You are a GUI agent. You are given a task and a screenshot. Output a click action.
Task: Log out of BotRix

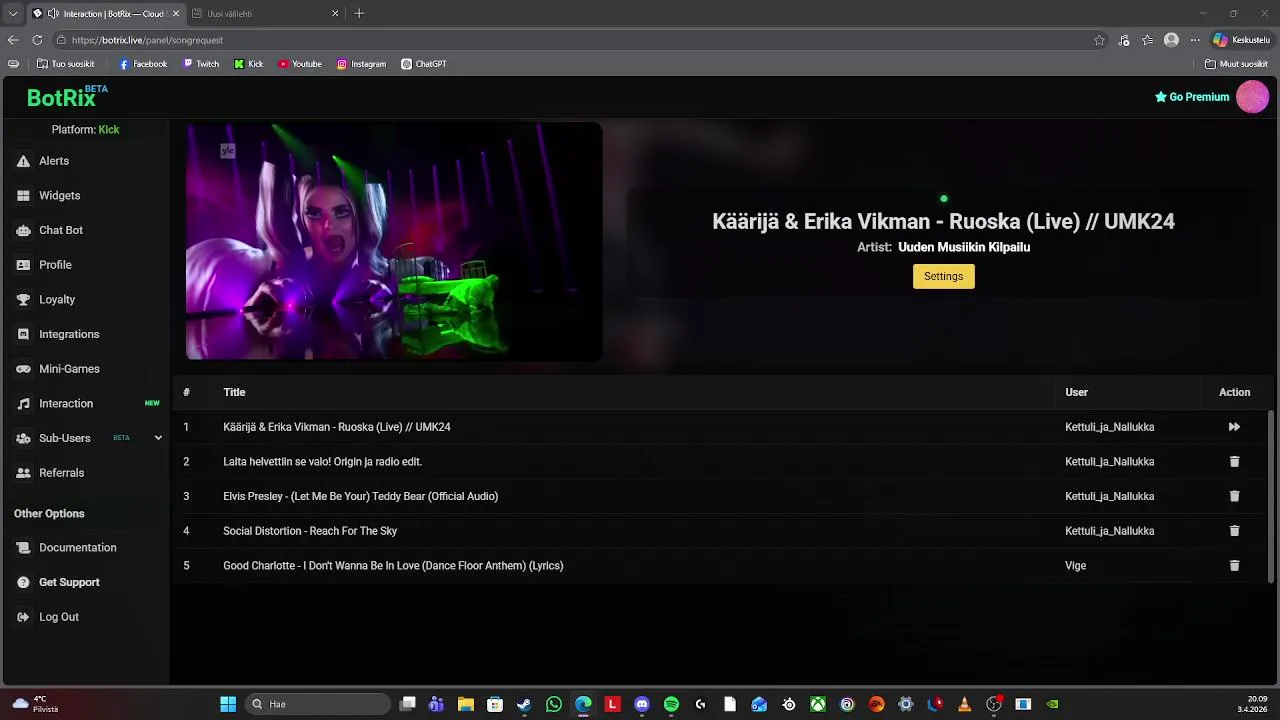point(47,617)
